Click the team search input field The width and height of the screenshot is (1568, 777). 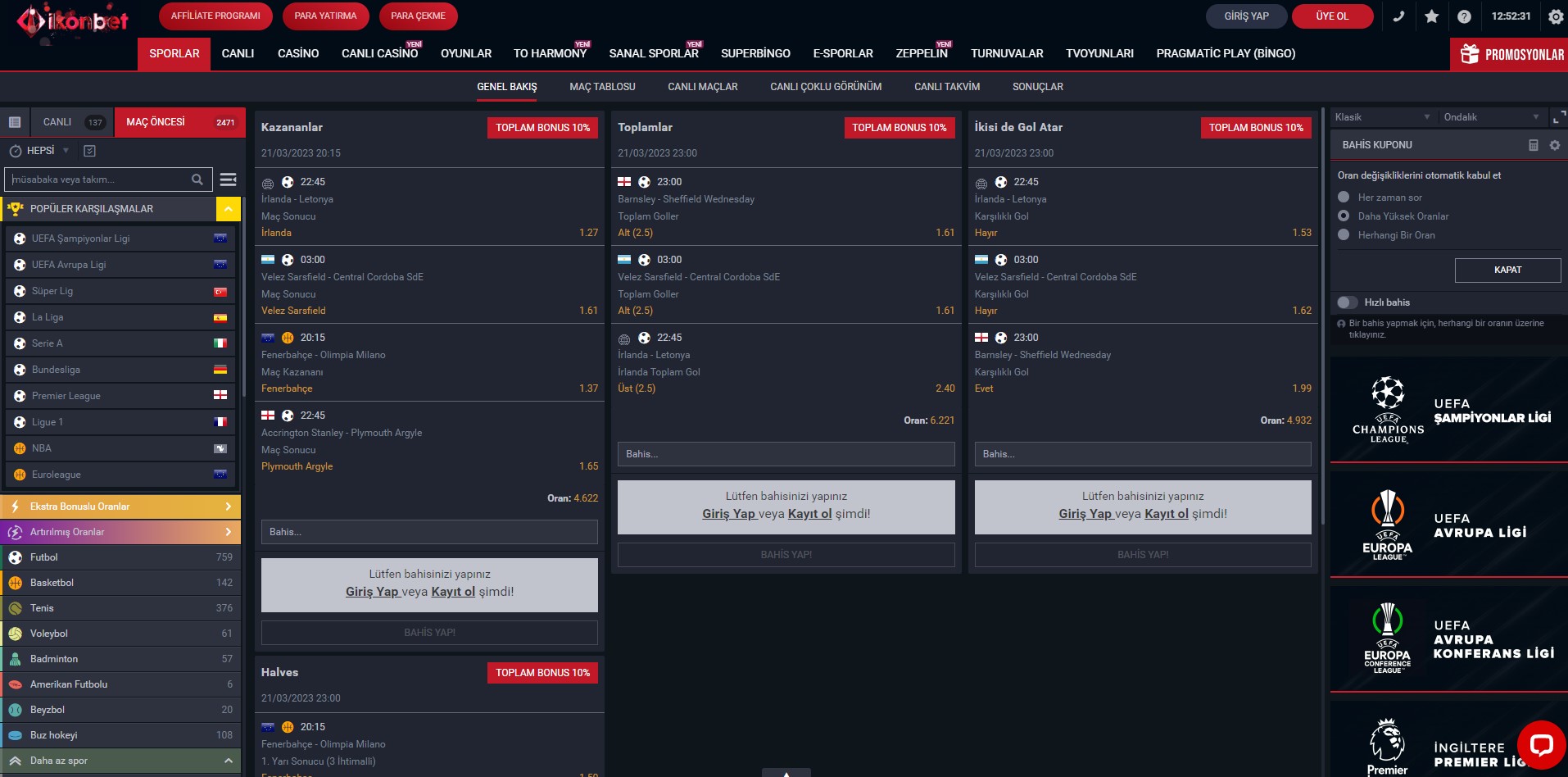tap(98, 179)
